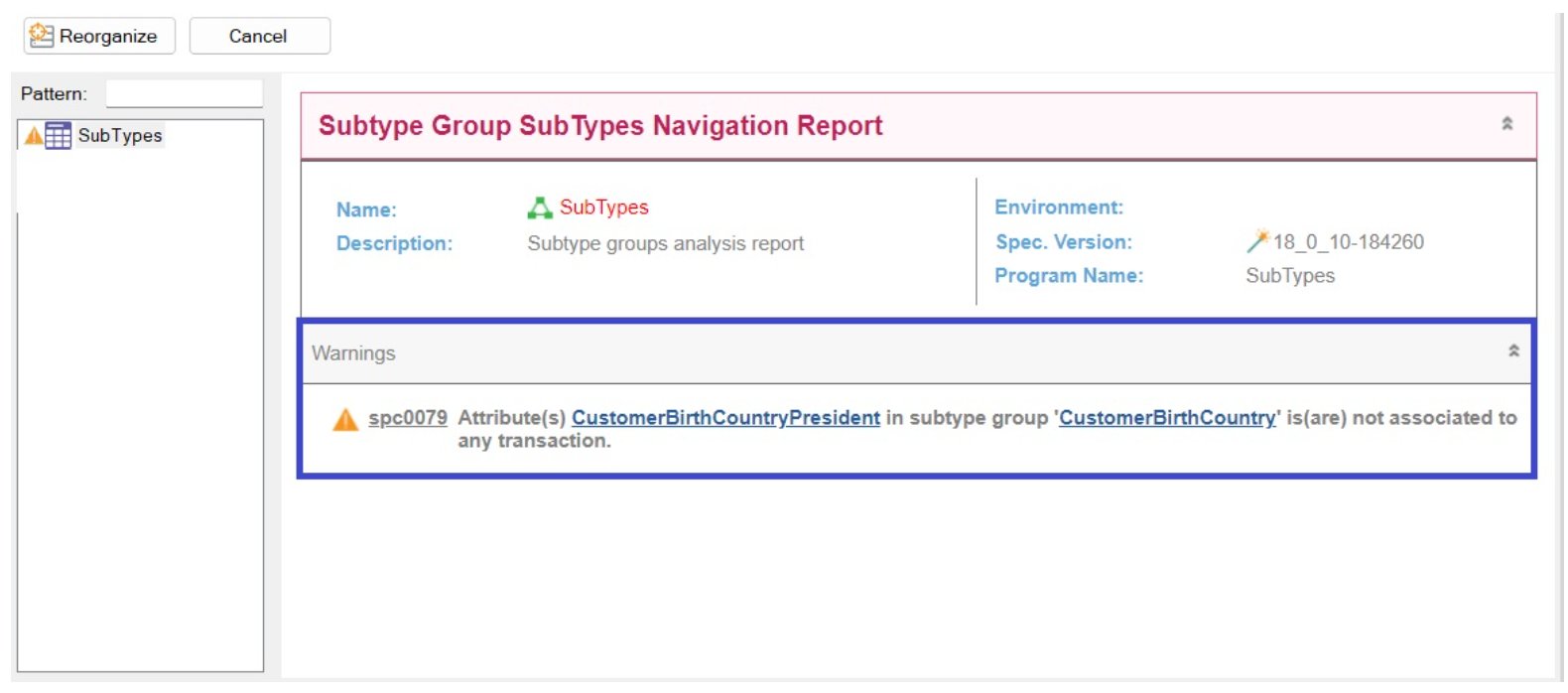Screen dimensions: 1568x693
Task: Click the Subtype Group SubTypes Navigation Report title
Action: [600, 126]
